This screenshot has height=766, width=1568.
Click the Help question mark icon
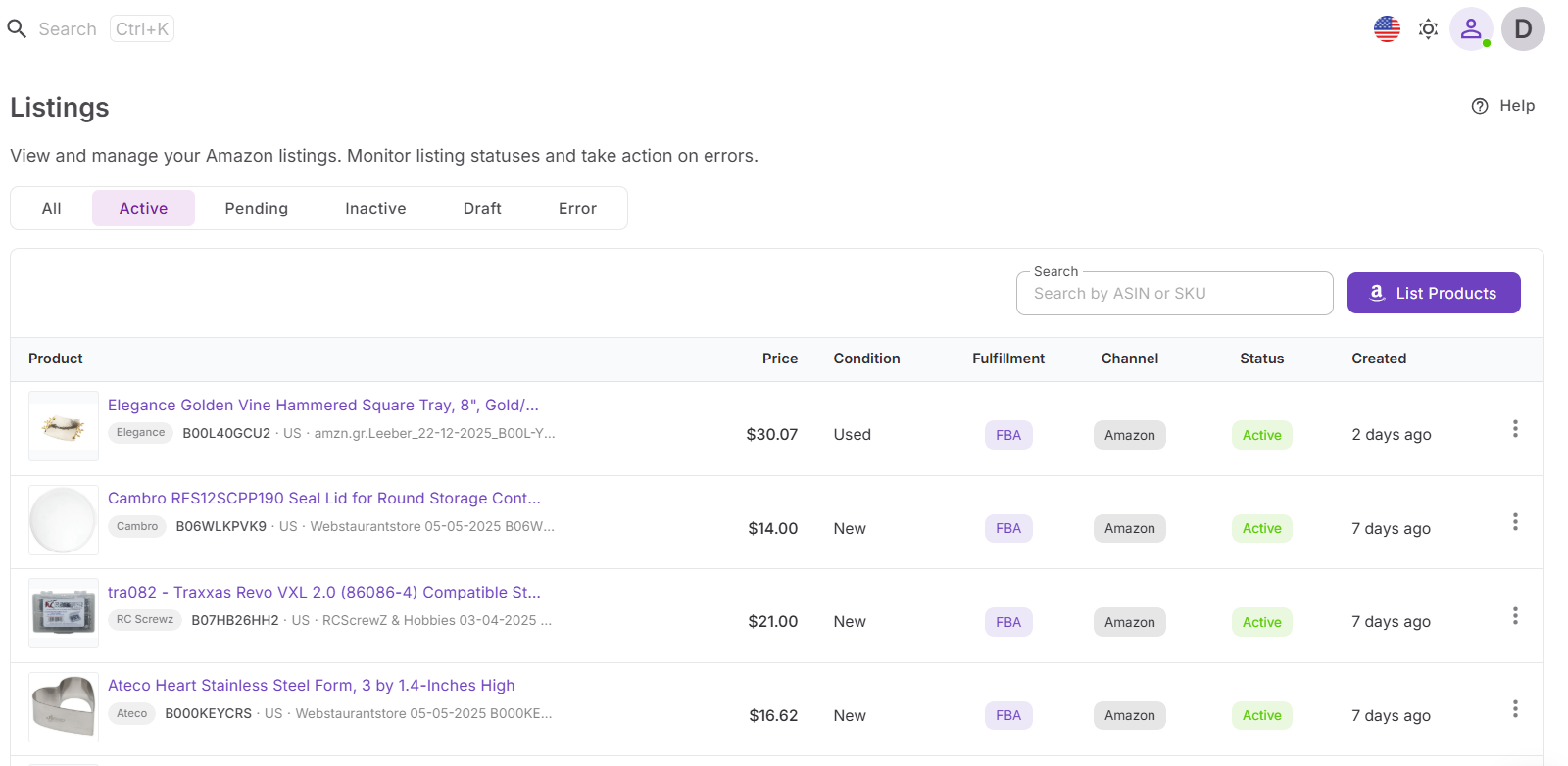[x=1480, y=106]
